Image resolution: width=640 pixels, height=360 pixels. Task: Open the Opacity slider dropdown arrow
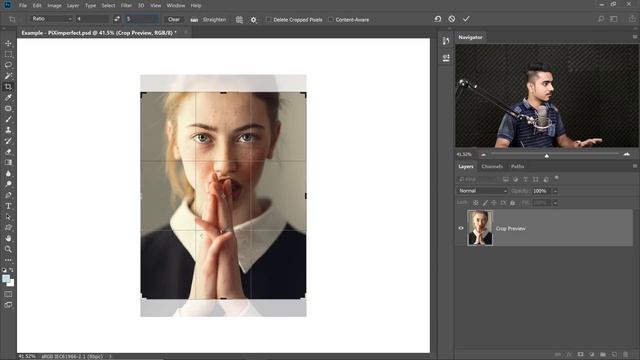point(555,191)
